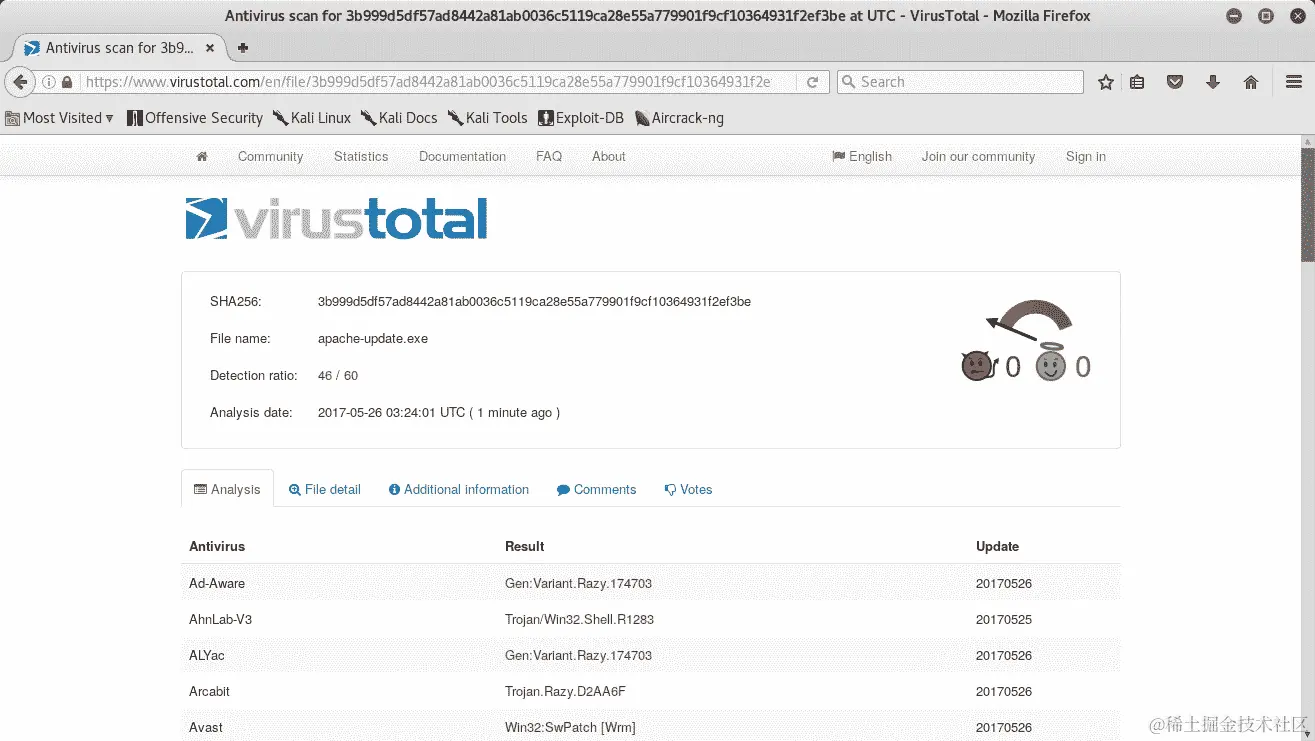The image size is (1315, 741).
Task: Click the Ad-Aware antivirus row name
Action: pyautogui.click(x=217, y=583)
